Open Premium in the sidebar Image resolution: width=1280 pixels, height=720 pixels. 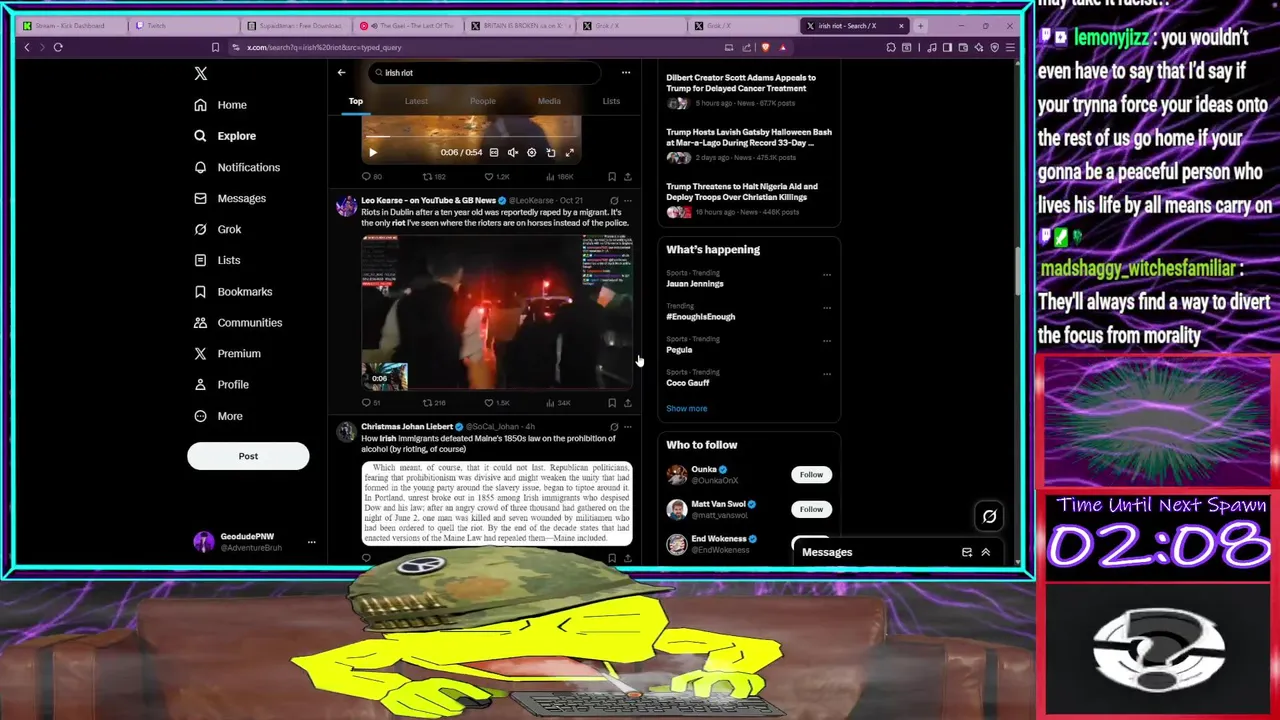click(x=228, y=353)
